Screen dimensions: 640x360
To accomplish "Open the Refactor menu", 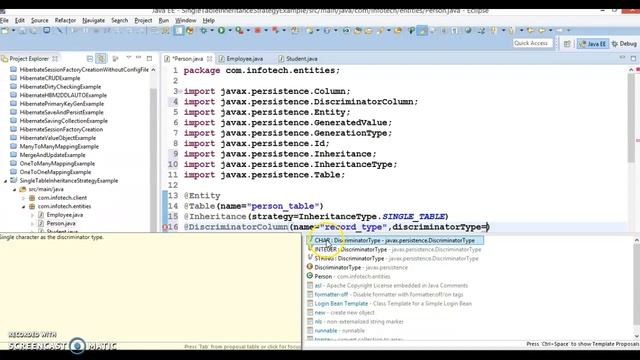I will click(65, 20).
